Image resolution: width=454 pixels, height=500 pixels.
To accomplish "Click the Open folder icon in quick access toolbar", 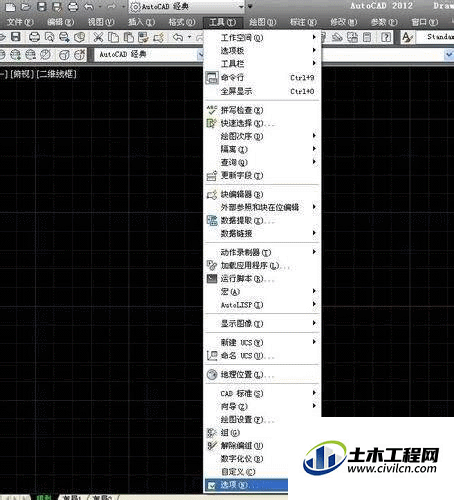I will [26, 6].
